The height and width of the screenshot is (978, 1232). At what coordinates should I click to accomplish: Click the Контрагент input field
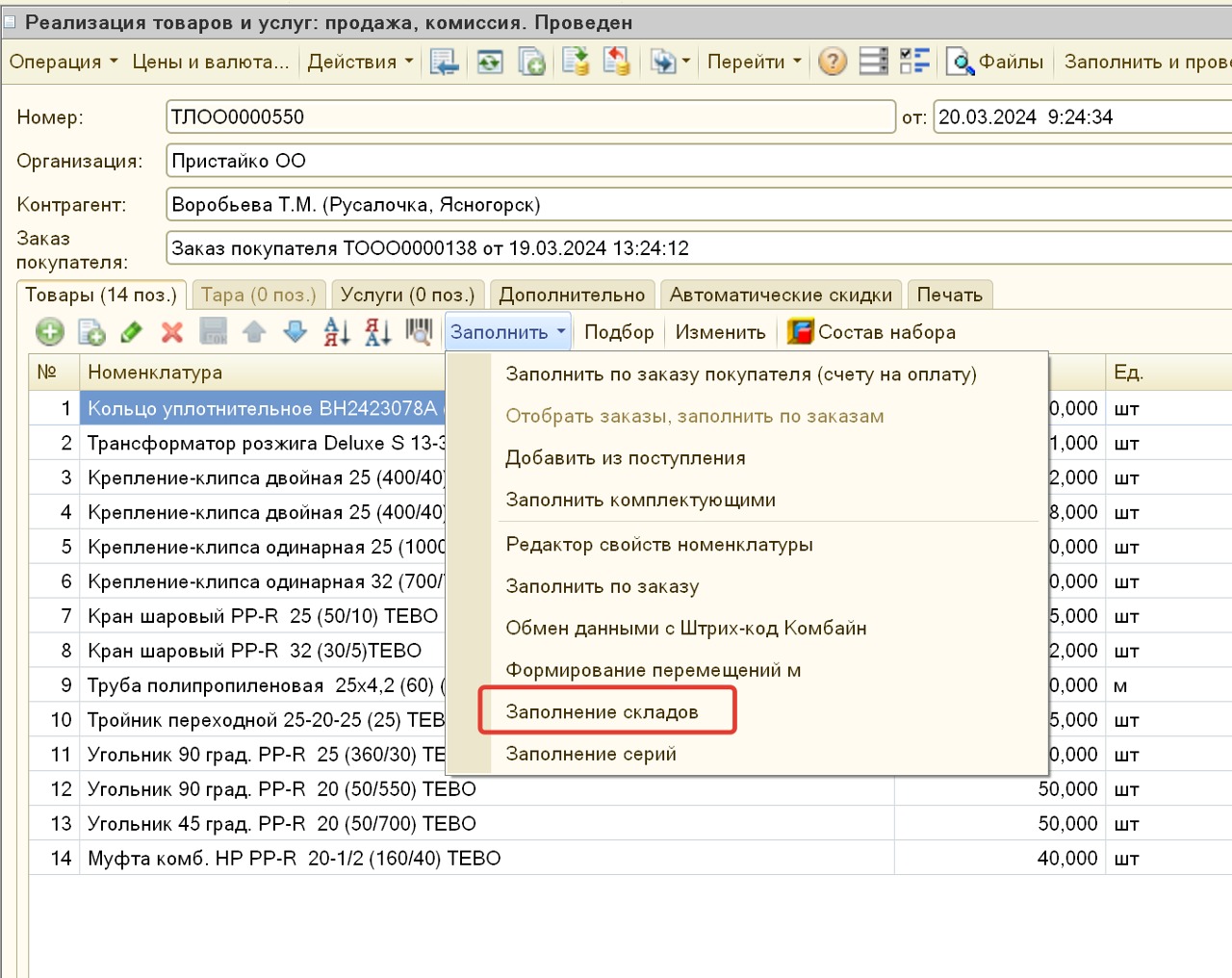point(693,205)
